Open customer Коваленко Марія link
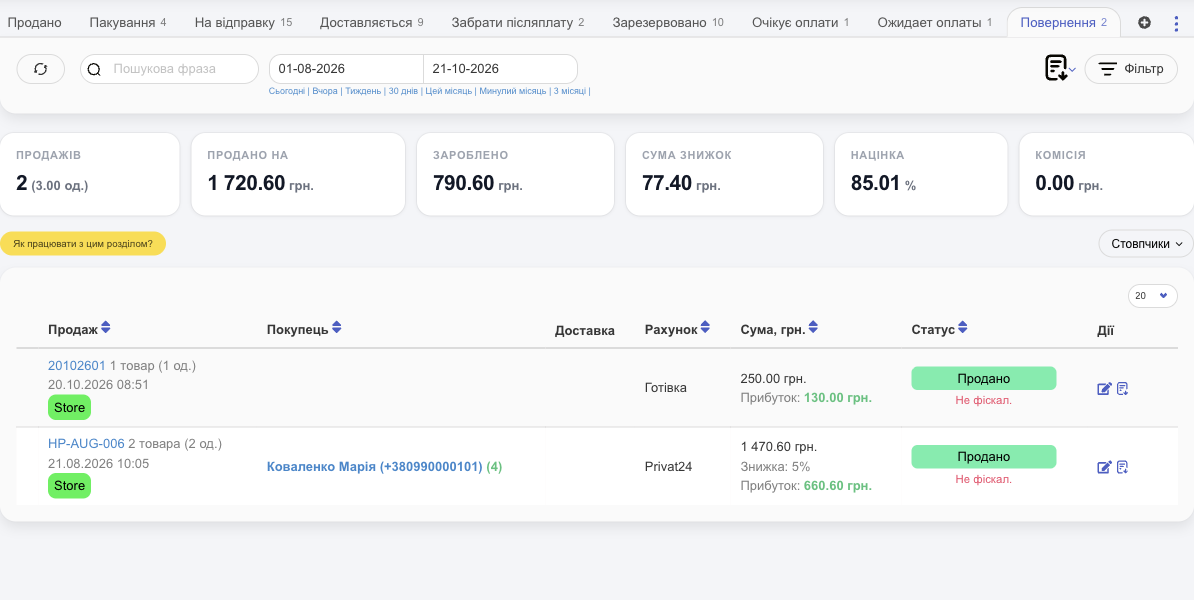The width and height of the screenshot is (1194, 600). tap(375, 467)
